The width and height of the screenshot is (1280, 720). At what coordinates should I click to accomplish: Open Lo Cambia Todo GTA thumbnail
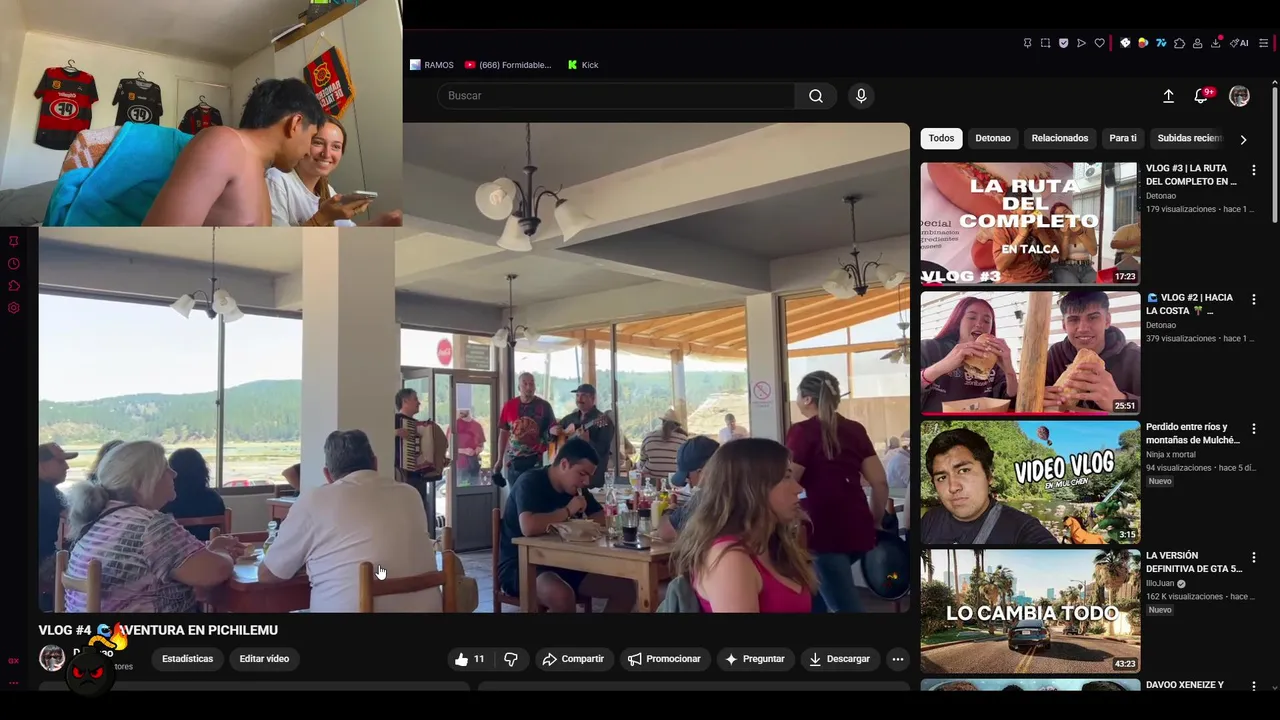(x=1030, y=611)
